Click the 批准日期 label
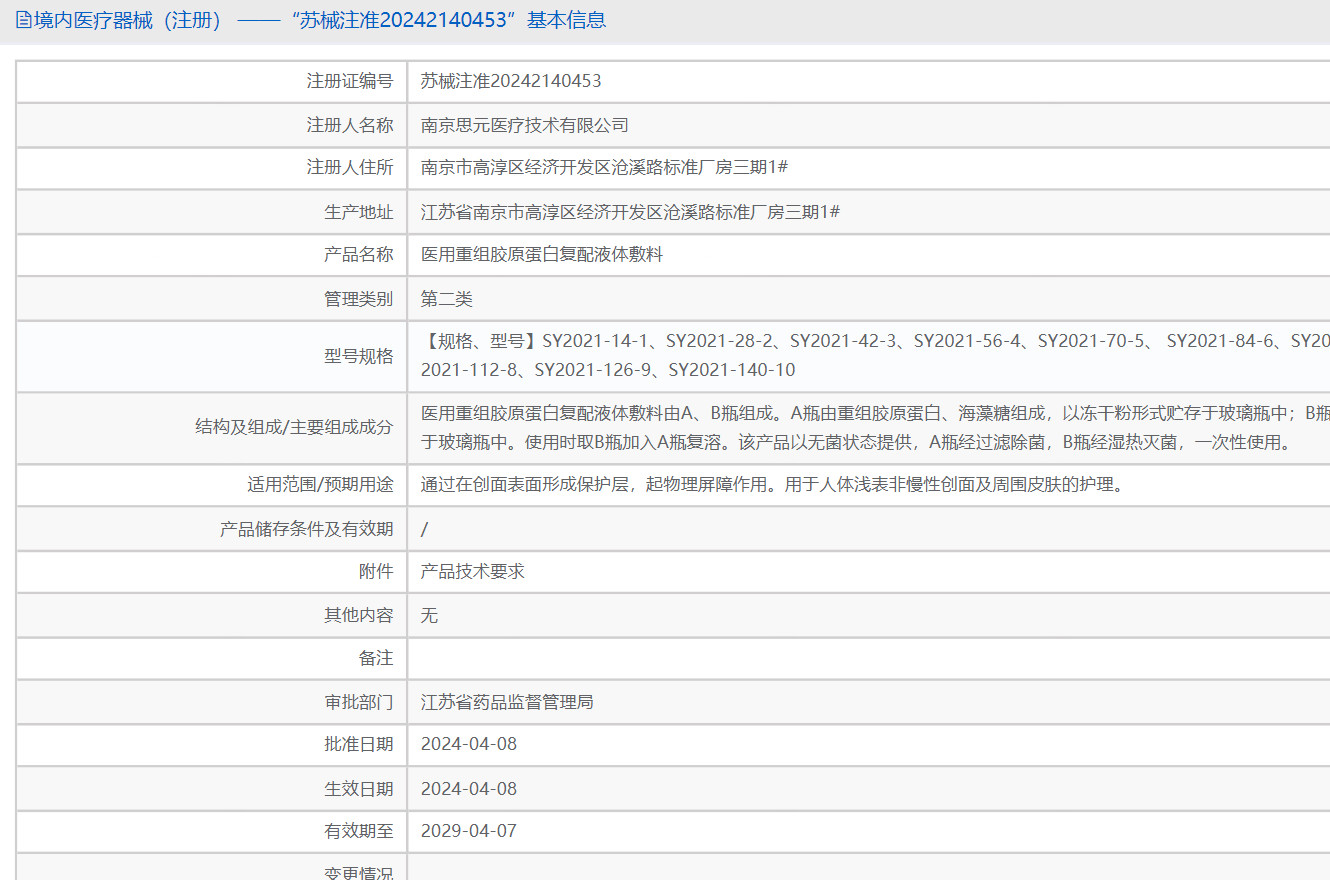Viewport: 1330px width, 880px height. tap(359, 744)
